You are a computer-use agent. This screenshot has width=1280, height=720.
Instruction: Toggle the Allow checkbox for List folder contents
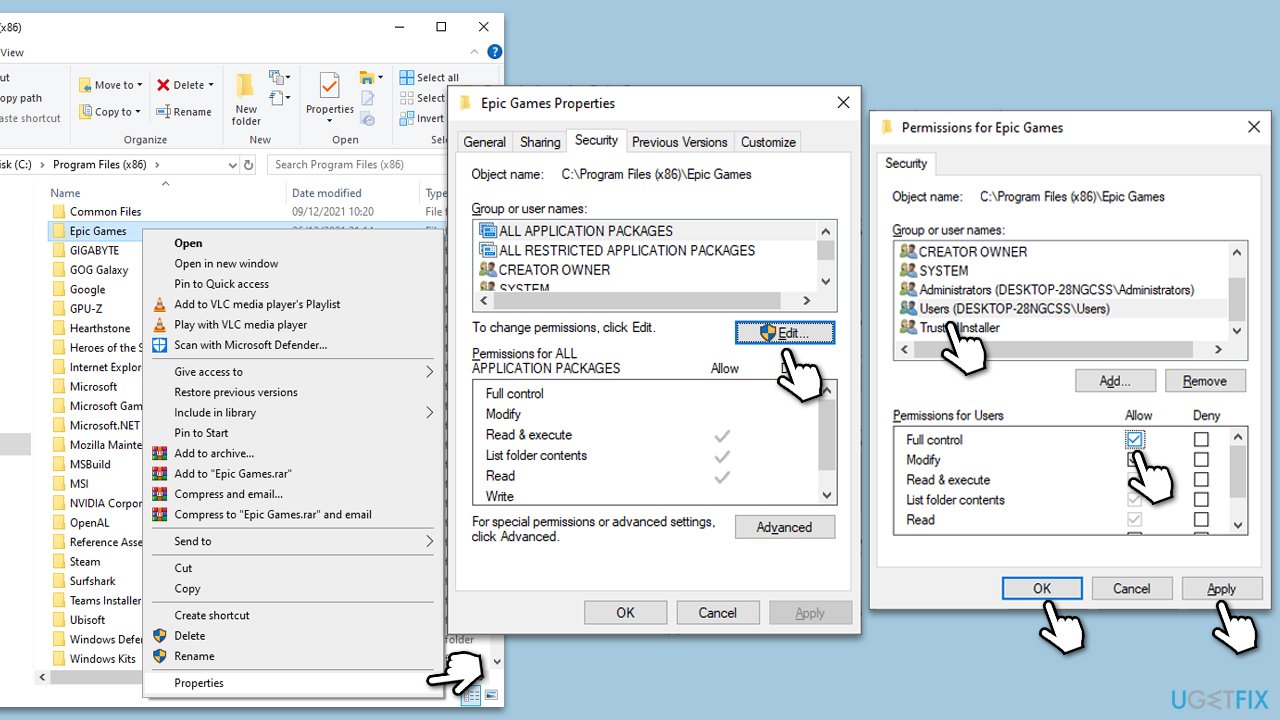[1135, 500]
